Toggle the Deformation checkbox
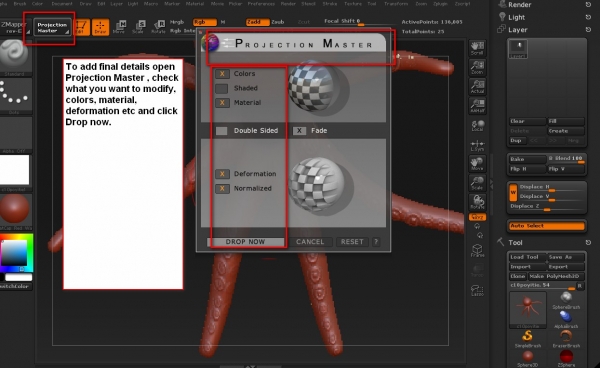 [222, 174]
